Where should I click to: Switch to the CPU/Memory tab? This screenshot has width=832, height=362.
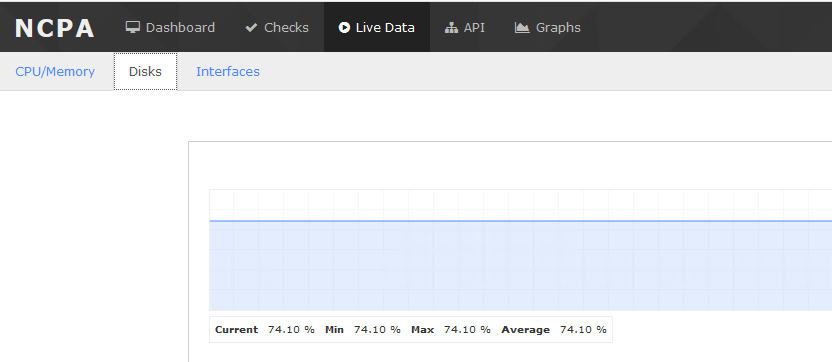pos(55,72)
